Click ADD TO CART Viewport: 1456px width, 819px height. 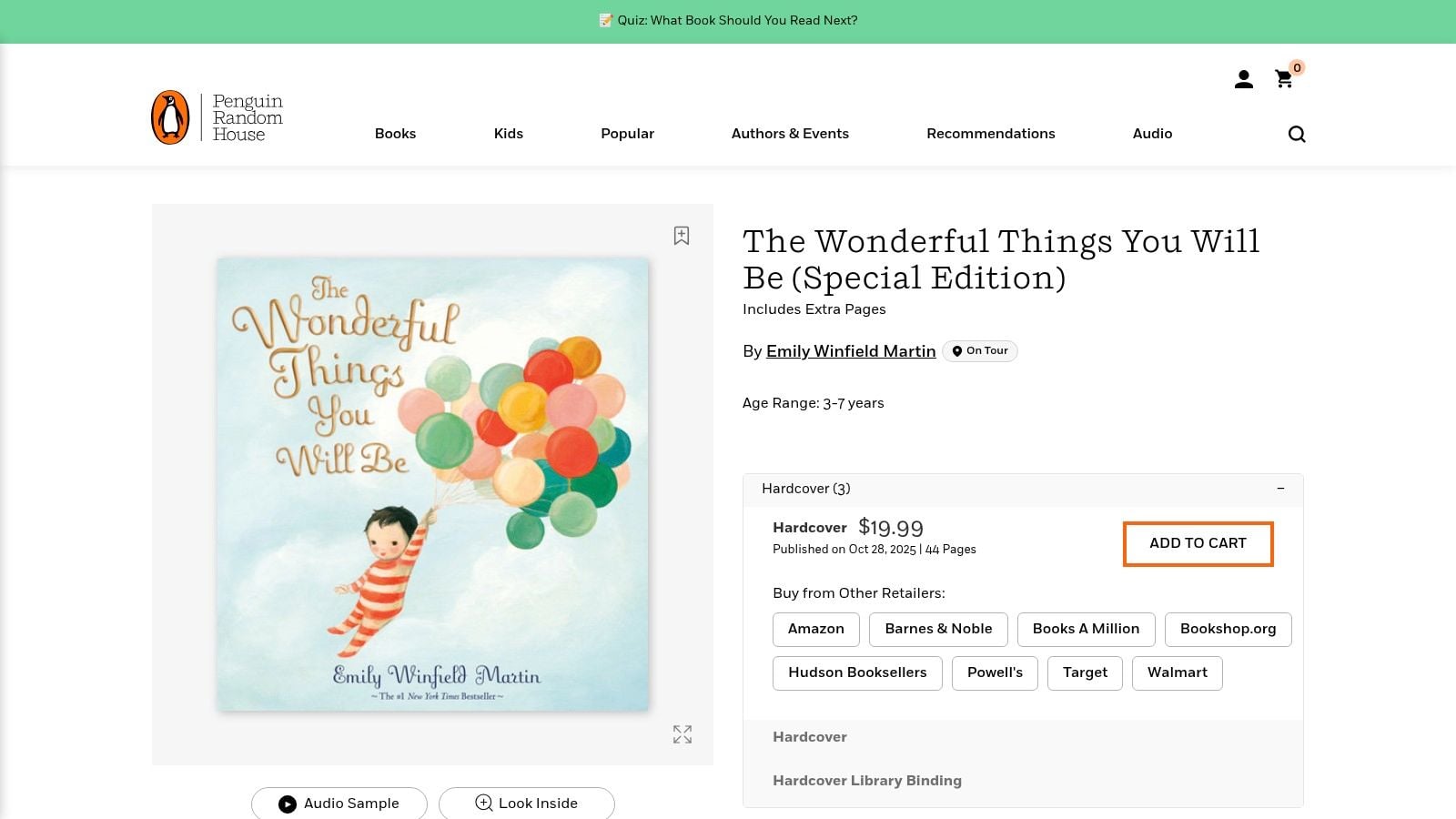pyautogui.click(x=1198, y=543)
